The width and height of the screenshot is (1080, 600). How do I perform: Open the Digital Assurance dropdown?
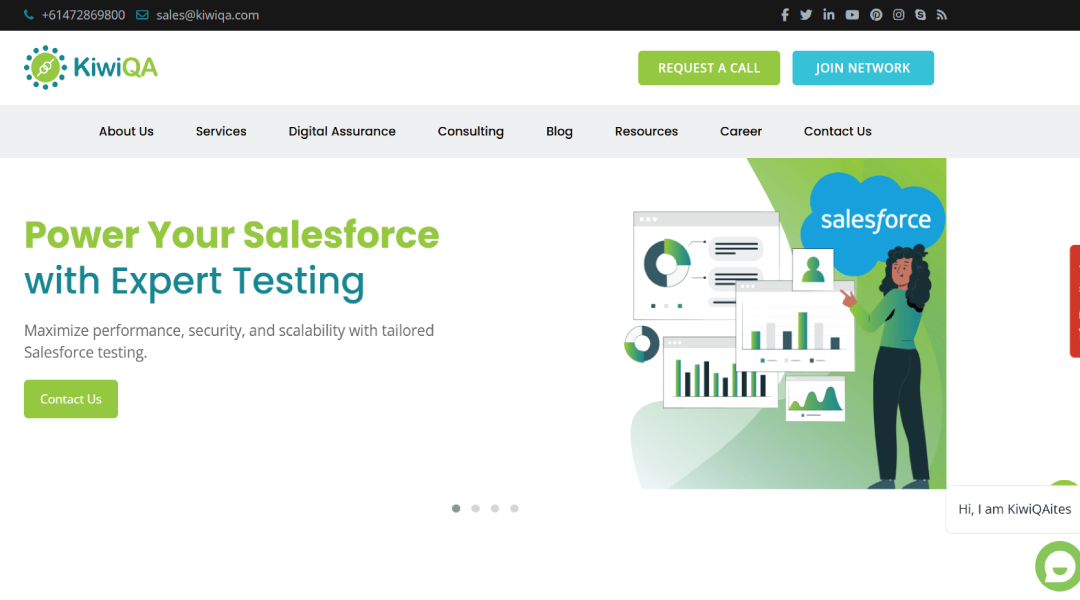(342, 131)
